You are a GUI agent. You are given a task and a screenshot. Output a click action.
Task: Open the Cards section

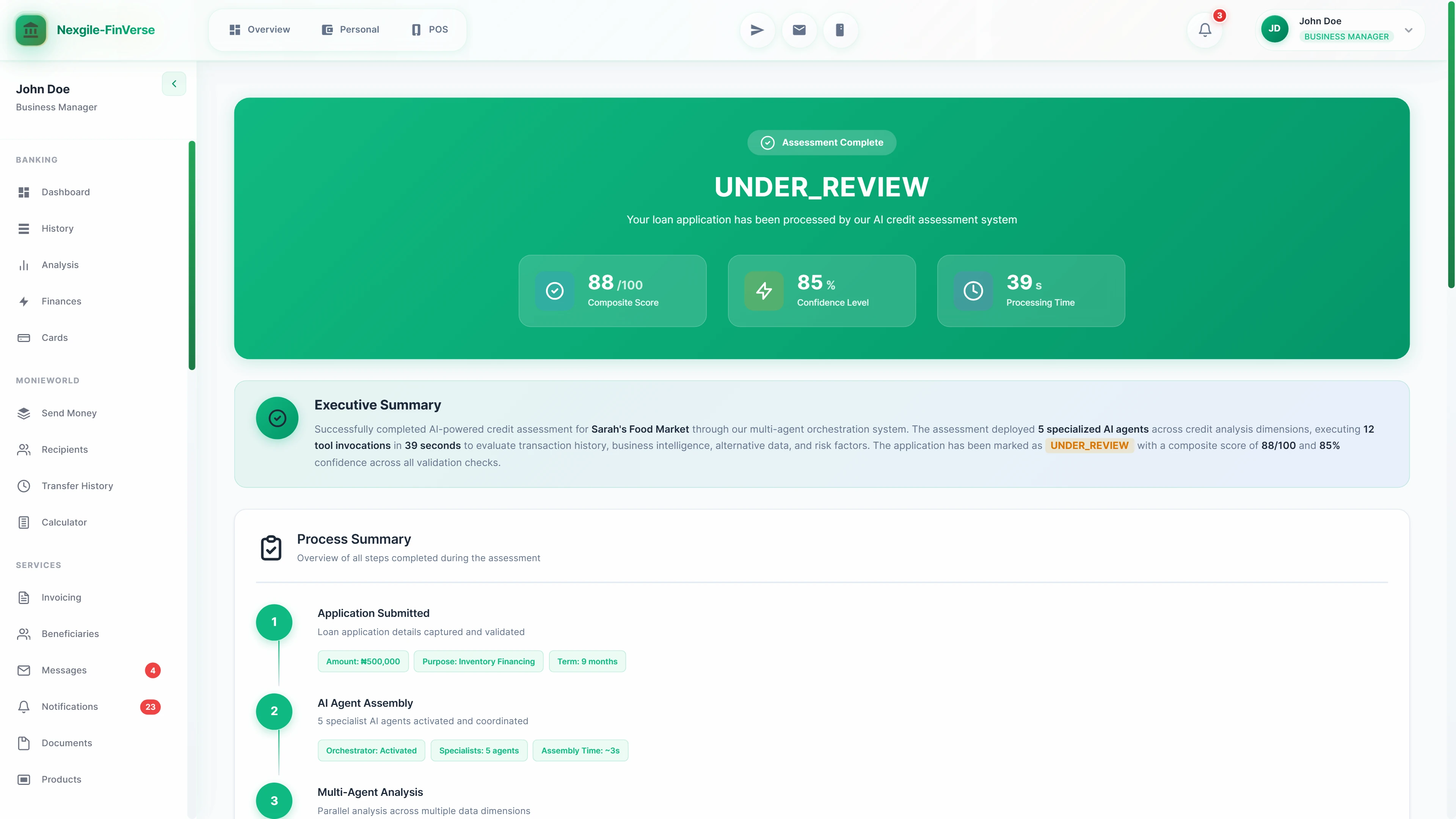54,337
